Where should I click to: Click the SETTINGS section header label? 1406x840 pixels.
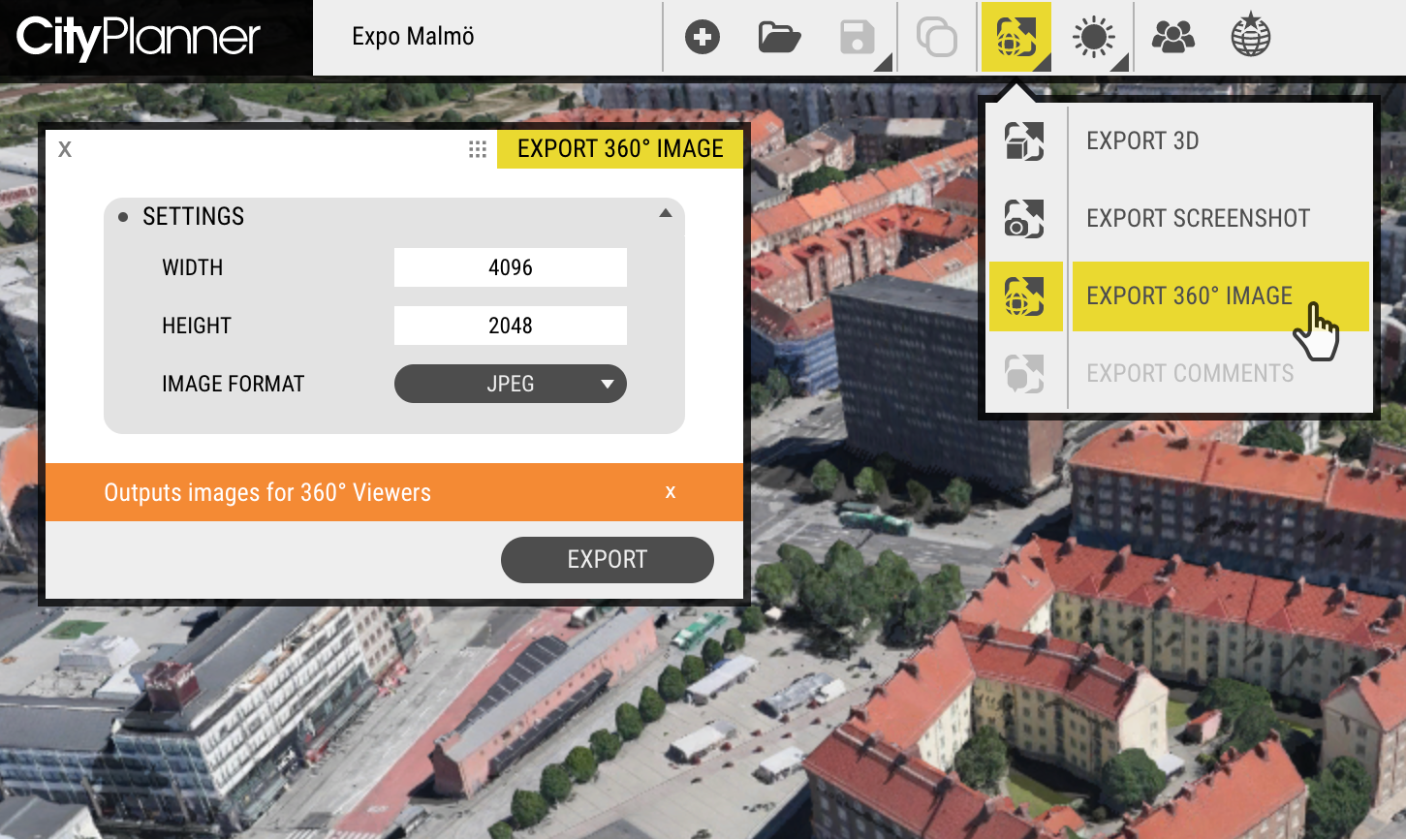tap(194, 216)
